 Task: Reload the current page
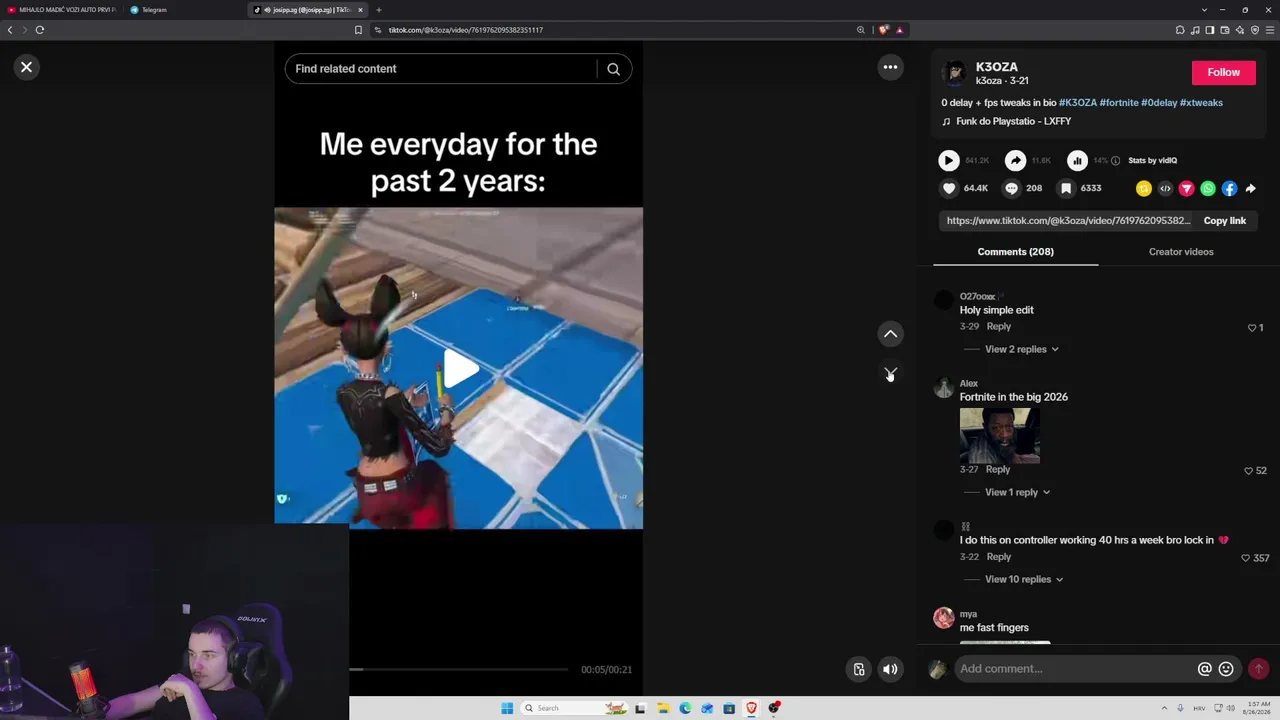40,30
